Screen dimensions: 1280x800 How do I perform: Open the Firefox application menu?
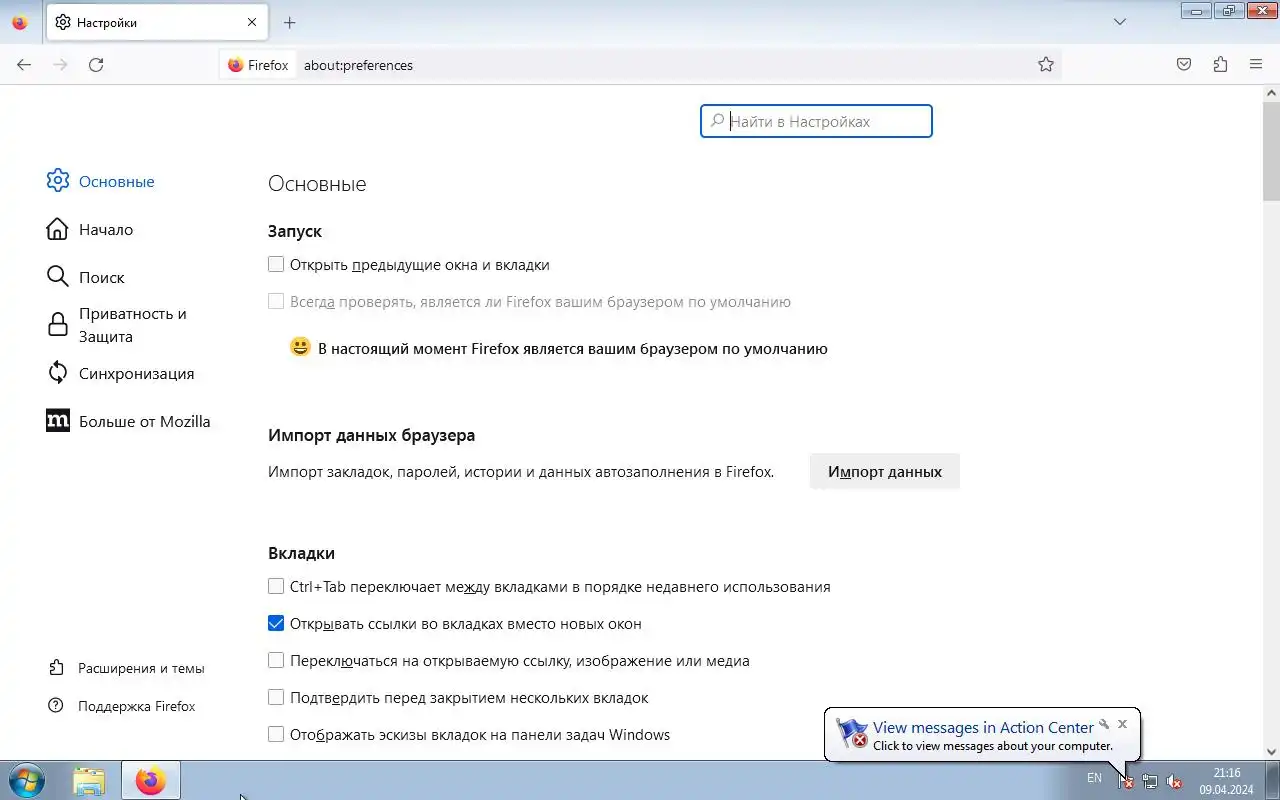[1256, 65]
